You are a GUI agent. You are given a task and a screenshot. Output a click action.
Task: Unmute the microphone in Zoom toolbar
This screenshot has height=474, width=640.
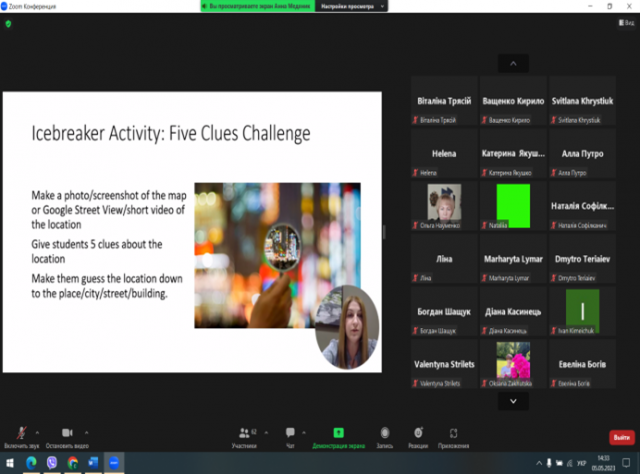[x=20, y=433]
